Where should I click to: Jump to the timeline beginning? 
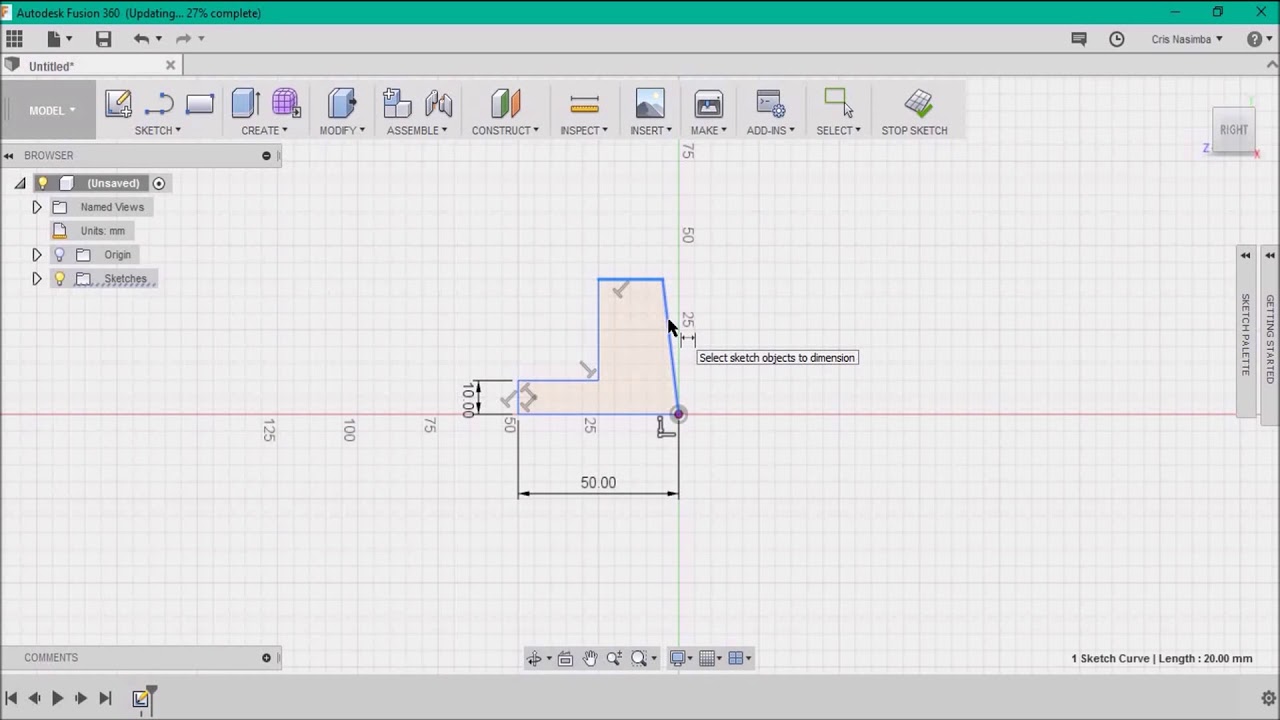pyautogui.click(x=11, y=698)
